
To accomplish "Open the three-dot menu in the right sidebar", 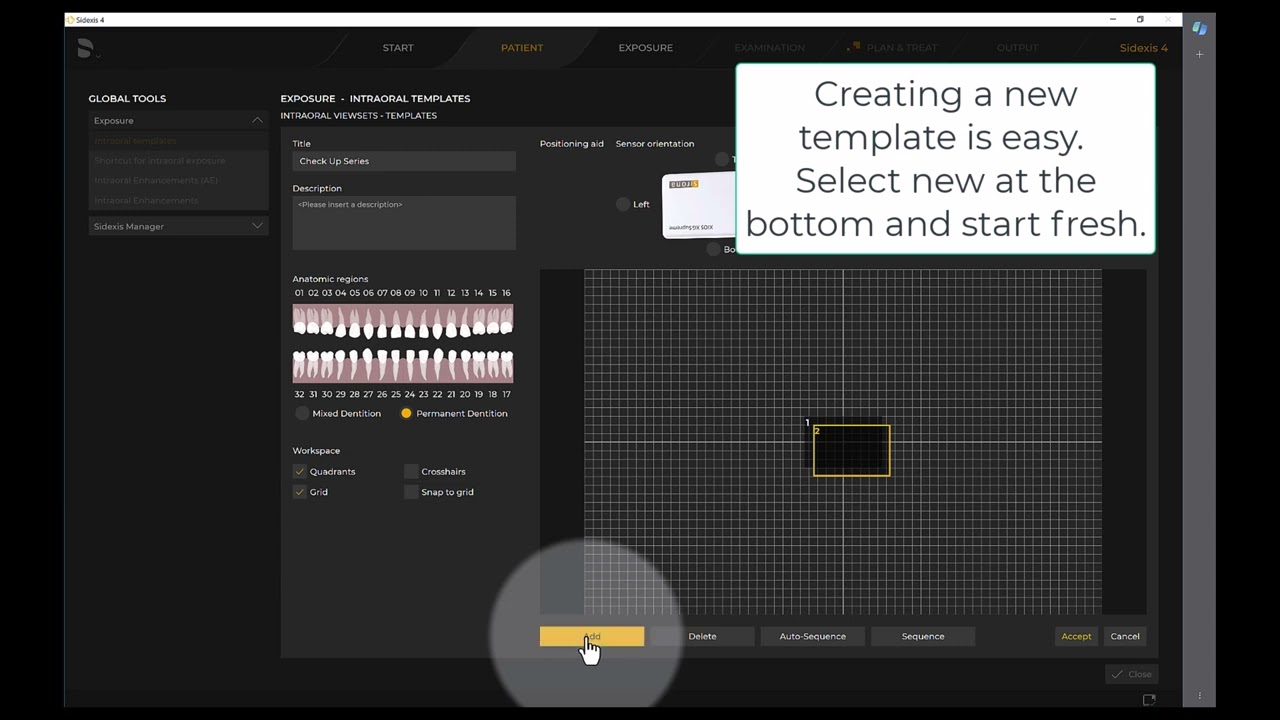I will pyautogui.click(x=1199, y=696).
